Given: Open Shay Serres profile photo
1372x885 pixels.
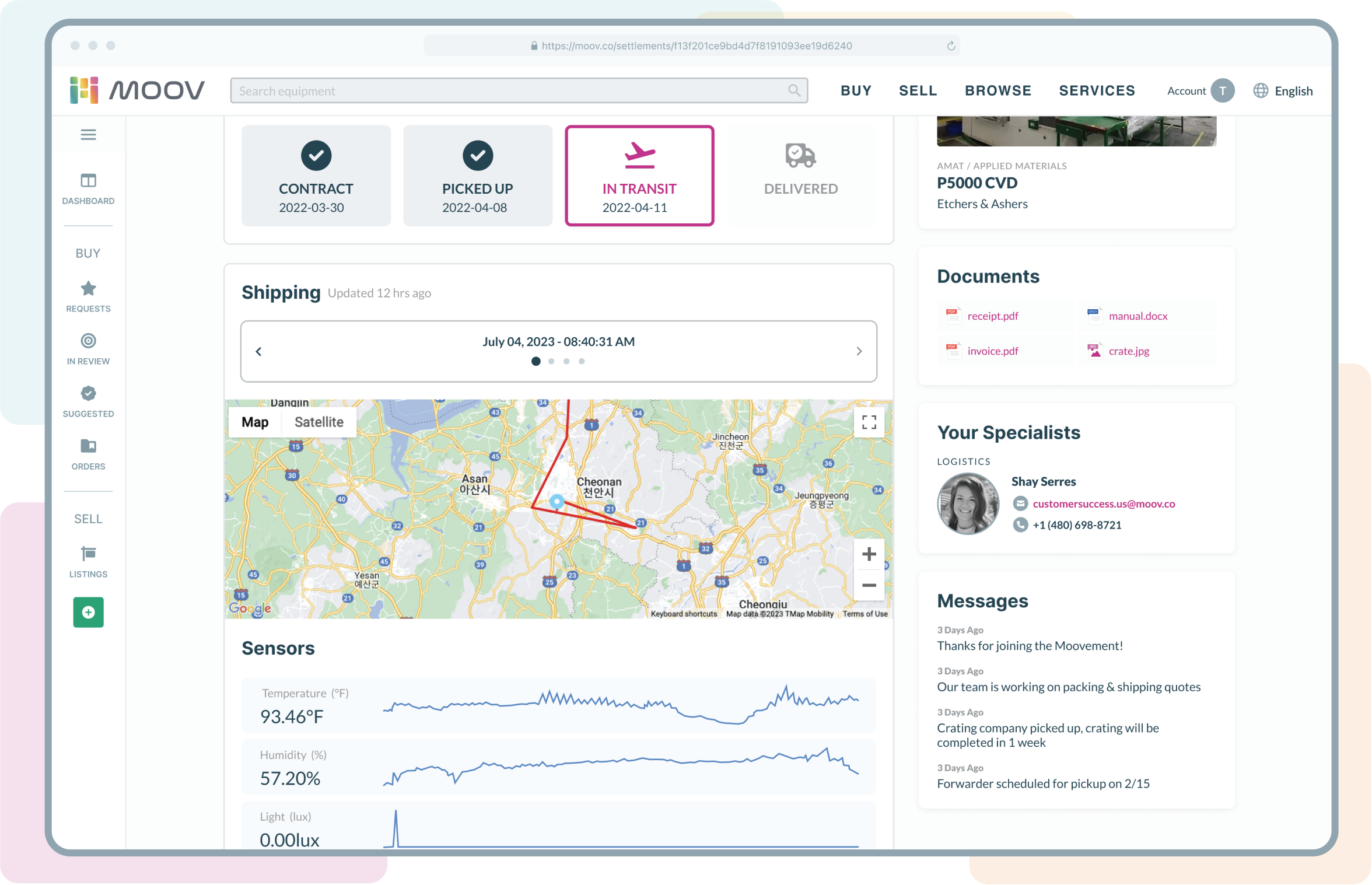Looking at the screenshot, I should point(968,503).
